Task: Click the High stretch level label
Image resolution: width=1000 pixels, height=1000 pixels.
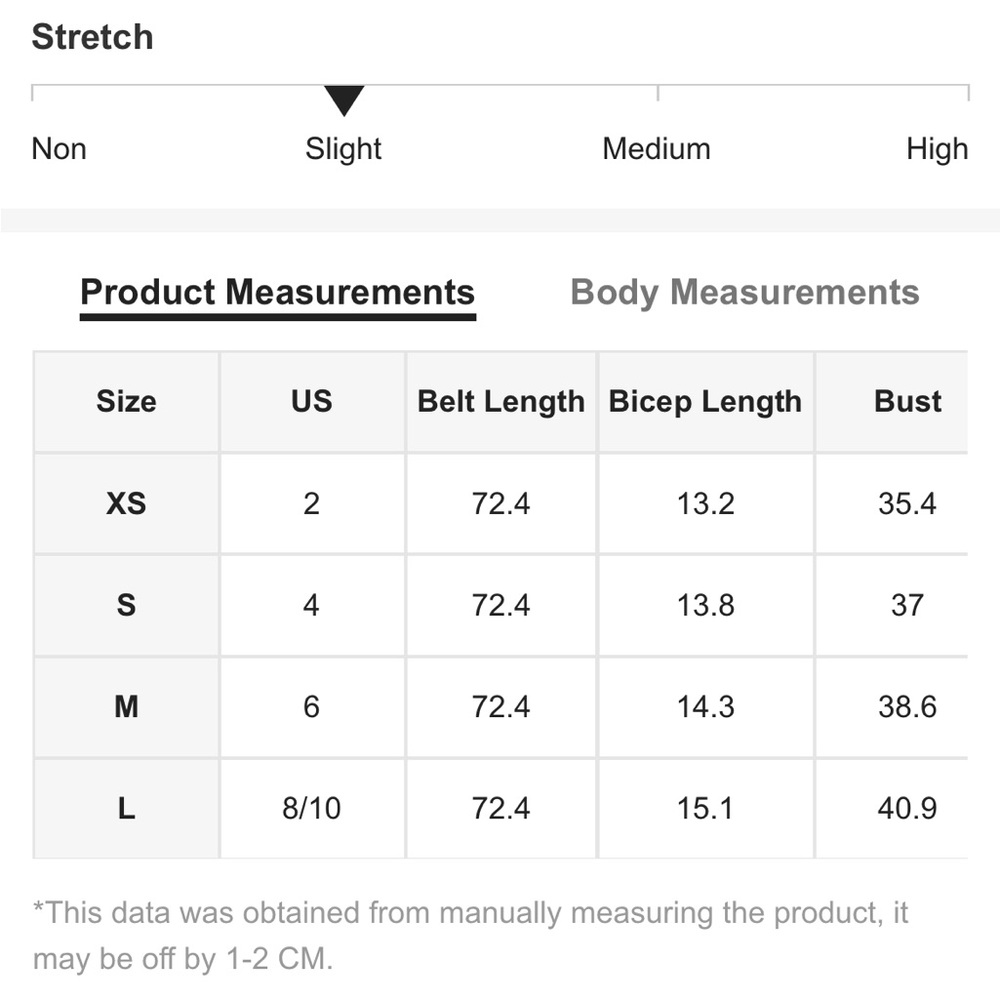Action: click(x=937, y=149)
